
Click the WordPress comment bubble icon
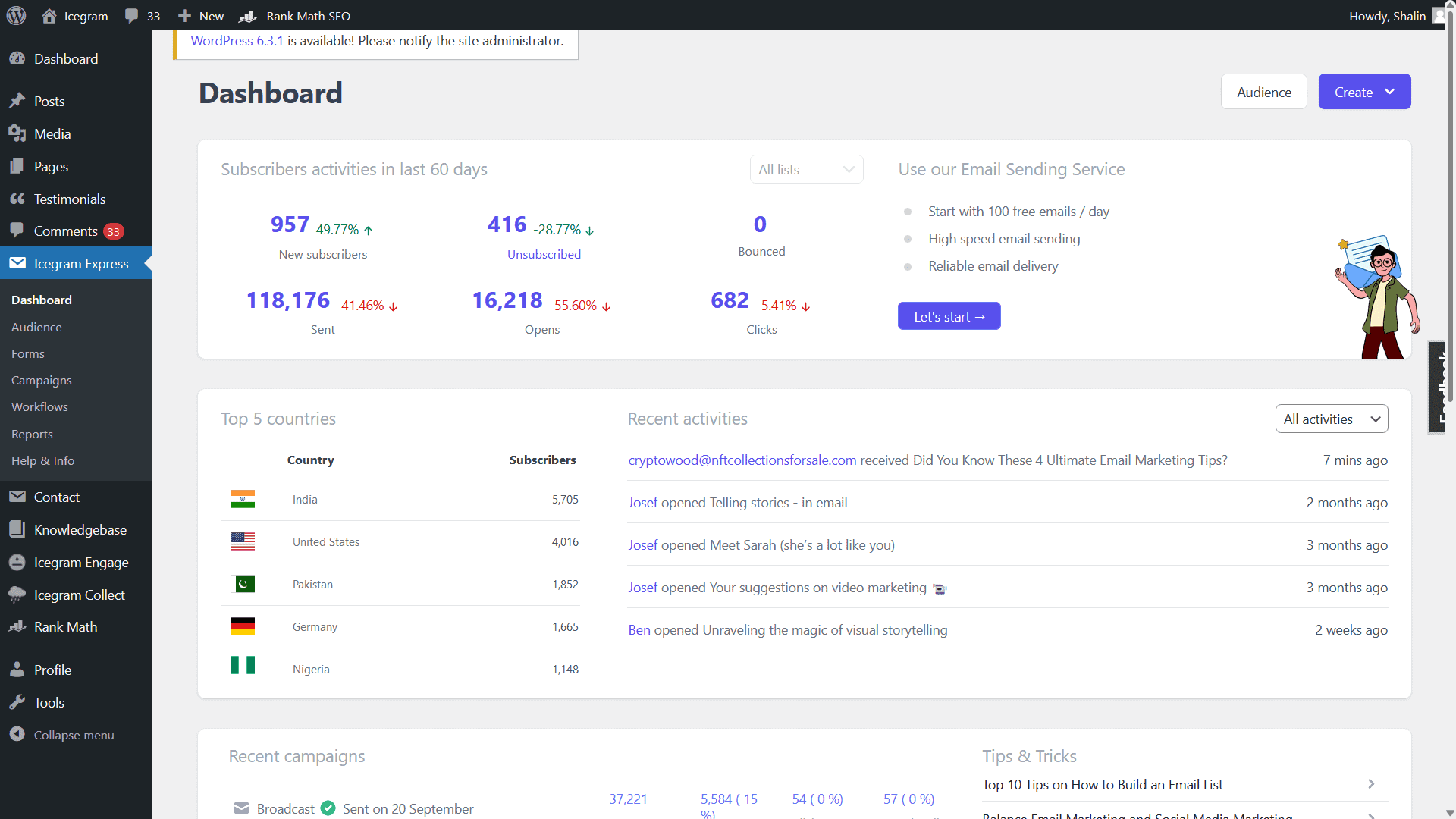point(131,15)
